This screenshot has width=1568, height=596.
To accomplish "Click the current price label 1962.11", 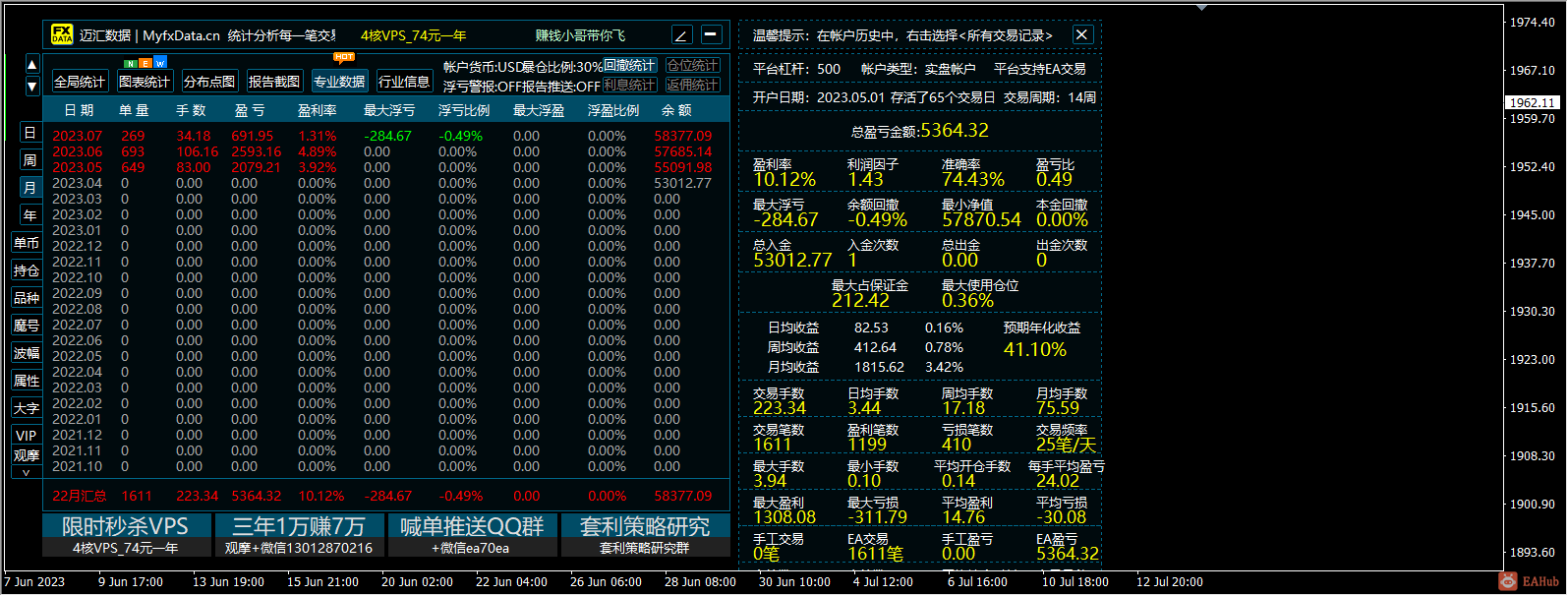I will [1533, 102].
